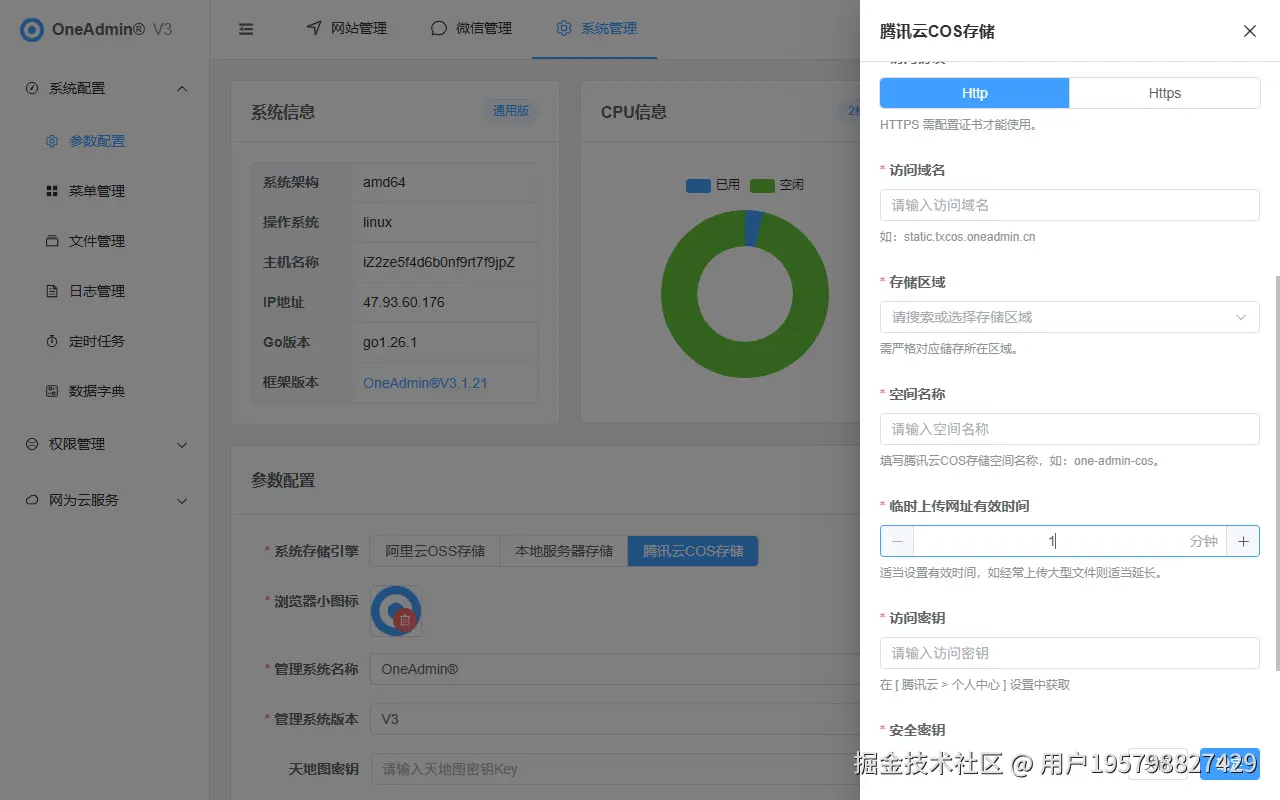
Task: Click the 管理系统版本 field containing V3
Action: (x=615, y=719)
